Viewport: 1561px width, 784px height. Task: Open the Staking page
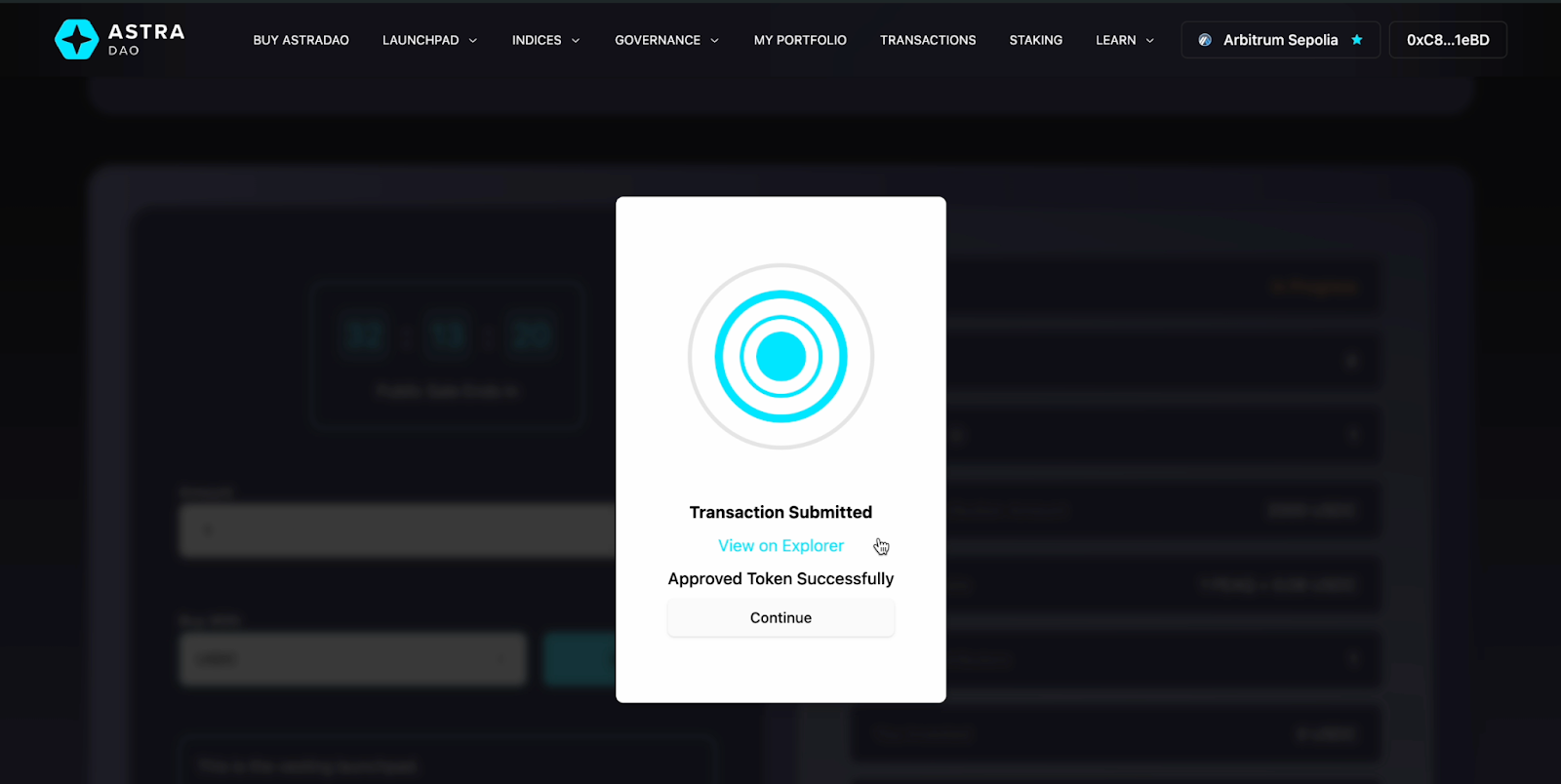1035,40
